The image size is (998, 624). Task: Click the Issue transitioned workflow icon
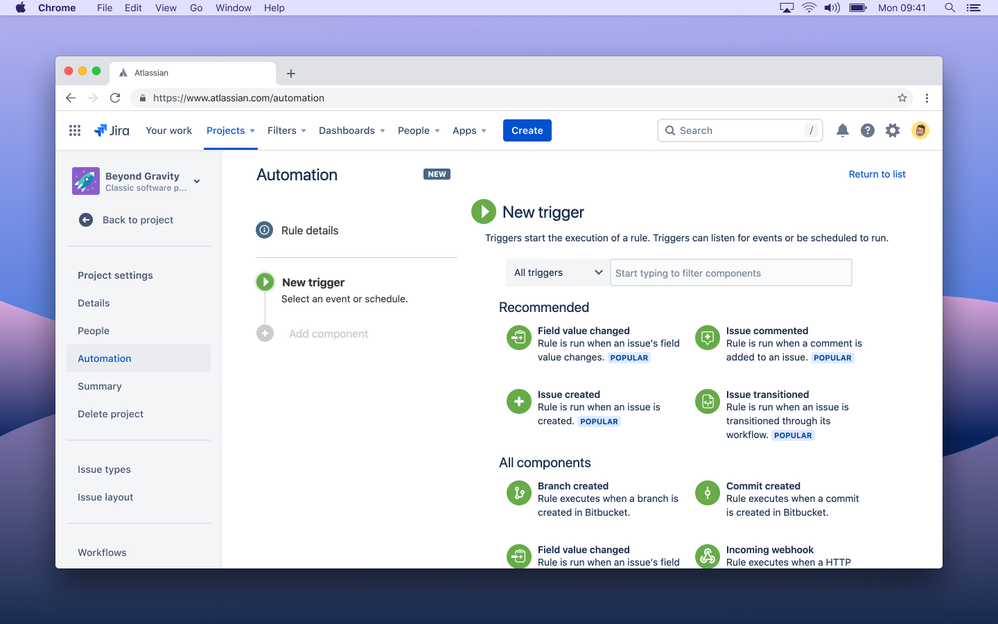[x=707, y=401]
